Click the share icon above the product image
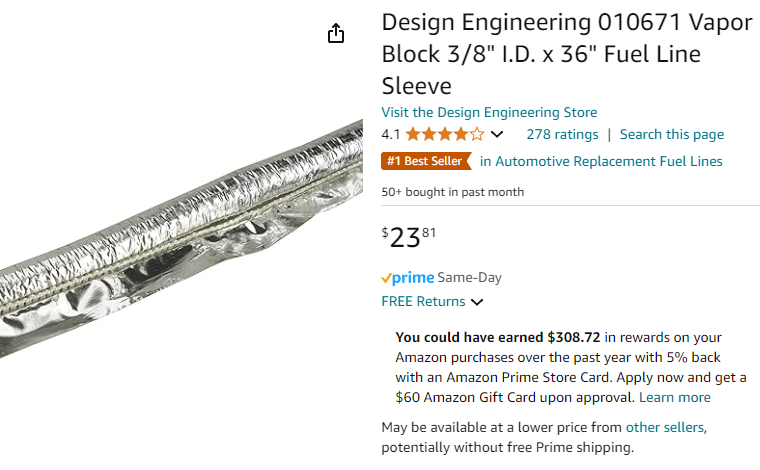This screenshot has width=760, height=470. pos(336,34)
